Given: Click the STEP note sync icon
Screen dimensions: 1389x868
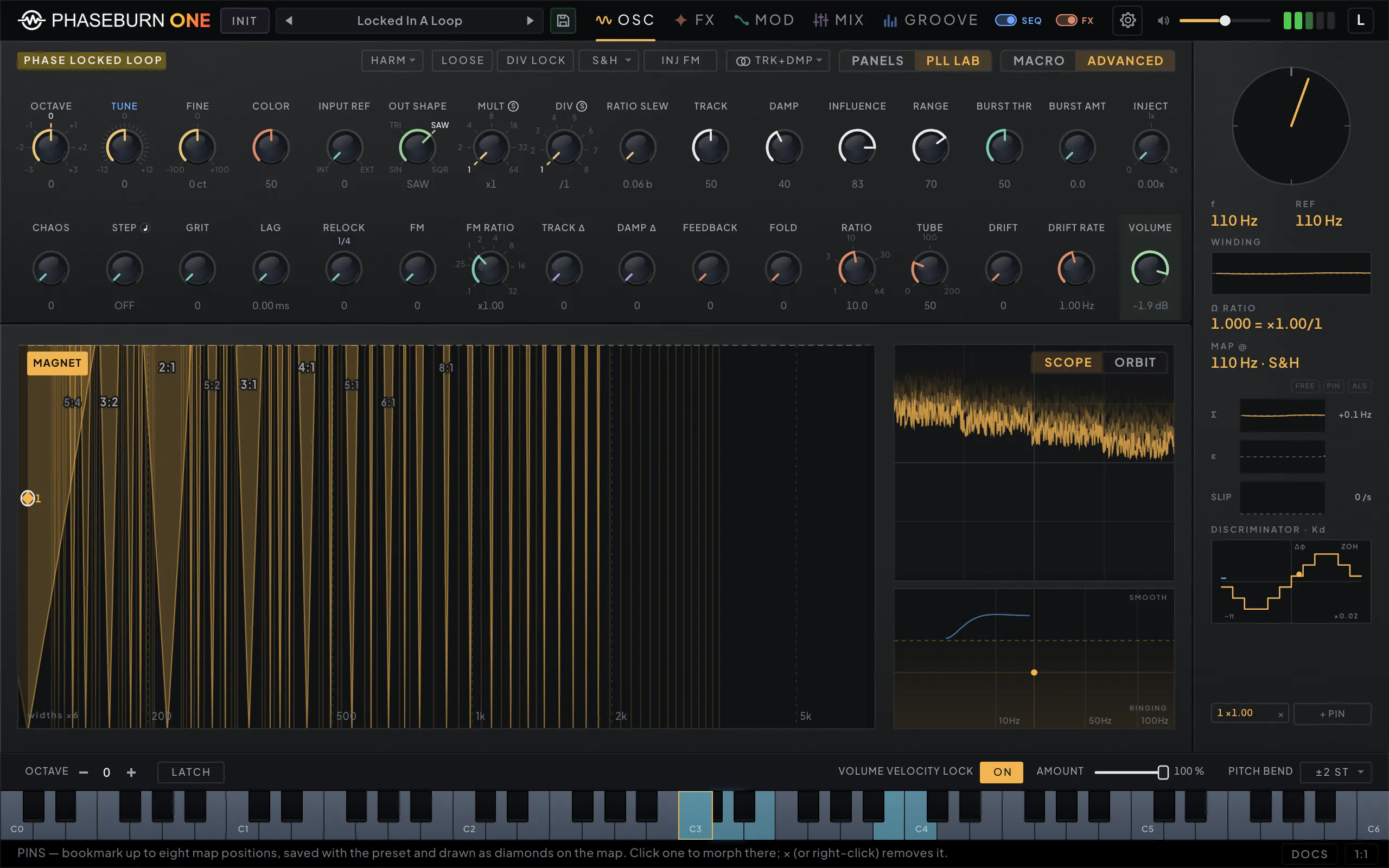Looking at the screenshot, I should tap(145, 228).
